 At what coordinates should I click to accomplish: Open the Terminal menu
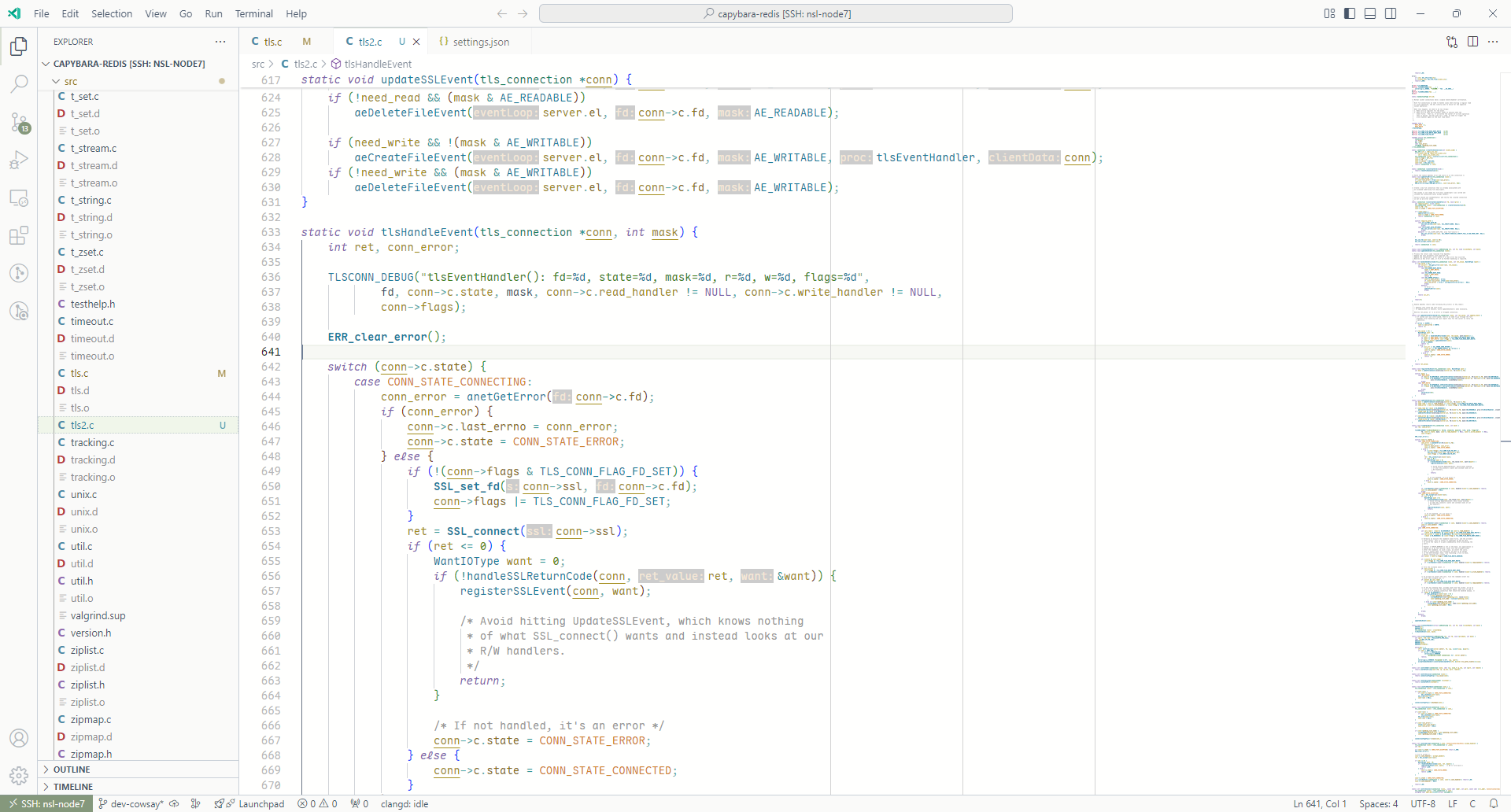254,13
